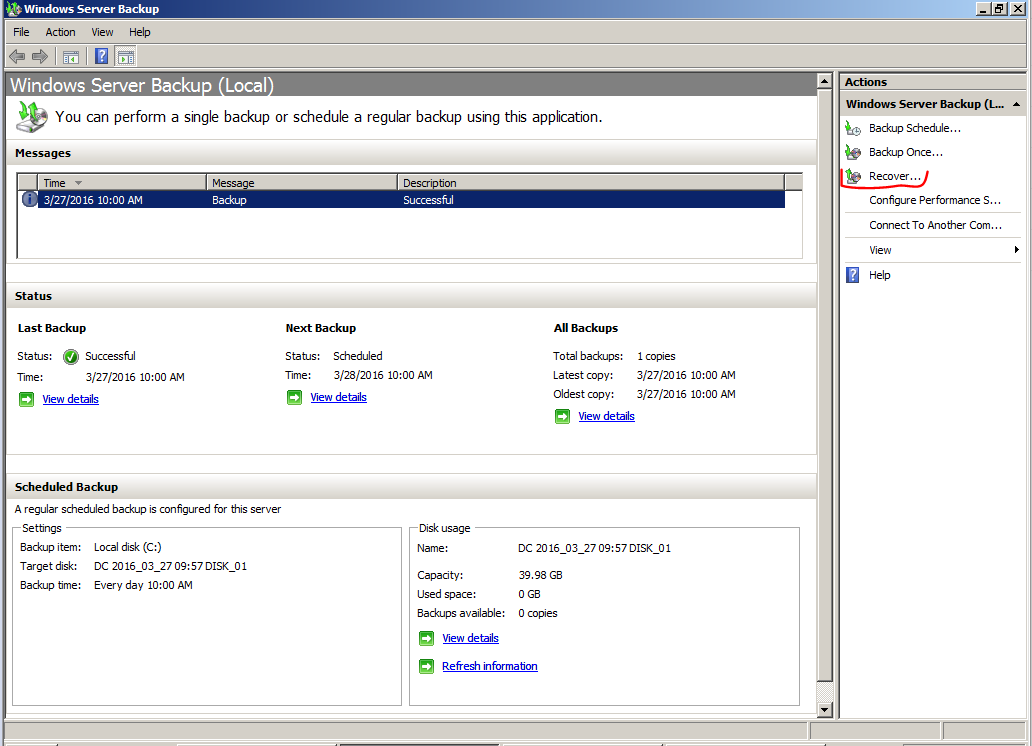Click green arrow icon beside Next Backup View details

point(294,397)
